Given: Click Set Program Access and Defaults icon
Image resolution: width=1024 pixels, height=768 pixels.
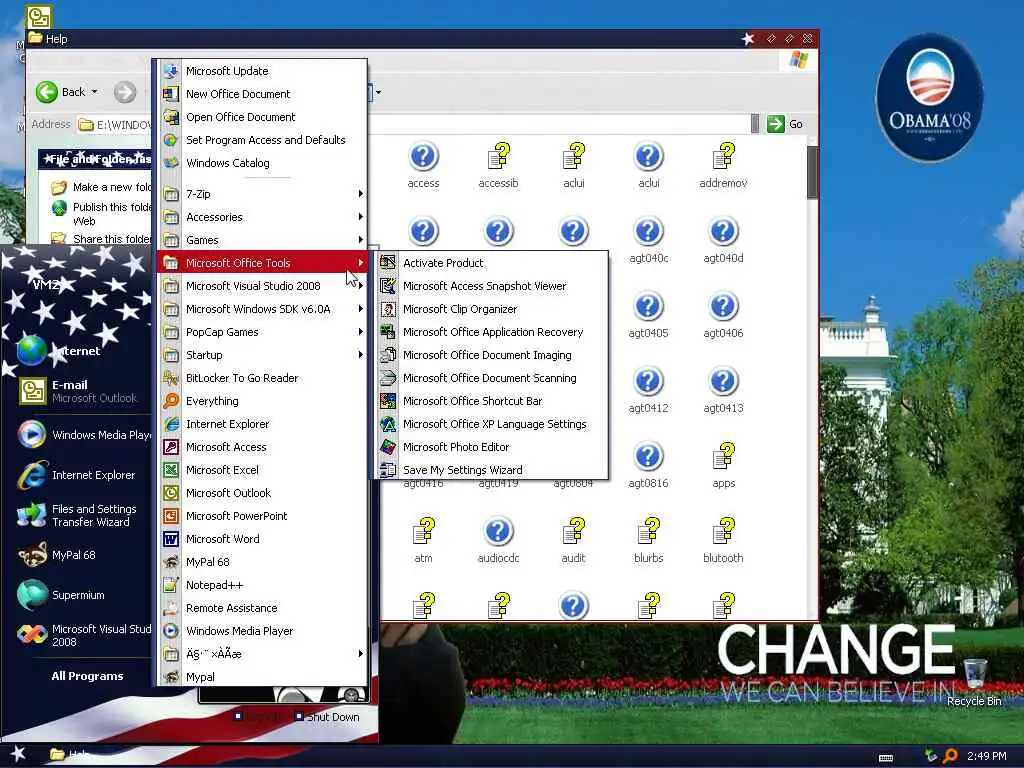Looking at the screenshot, I should tap(171, 140).
